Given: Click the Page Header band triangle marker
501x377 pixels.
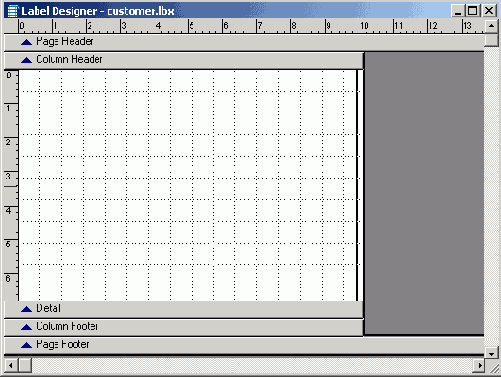Looking at the screenshot, I should [26, 42].
